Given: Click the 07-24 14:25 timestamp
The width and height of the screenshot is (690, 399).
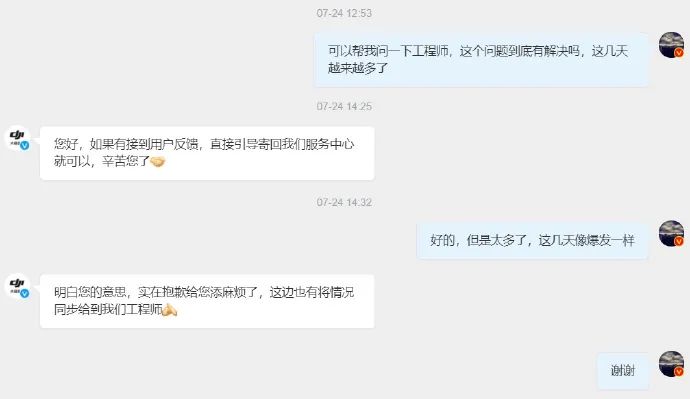Looking at the screenshot, I should tap(344, 106).
